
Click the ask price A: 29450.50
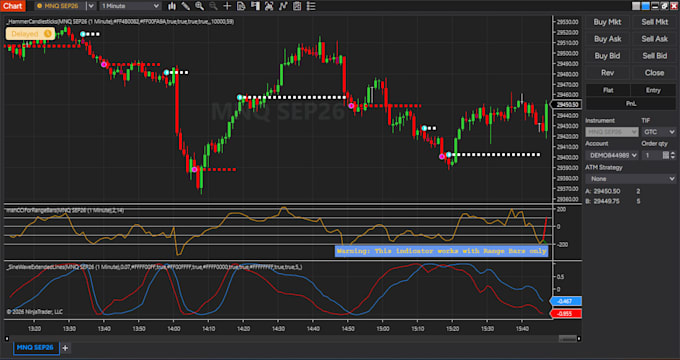pyautogui.click(x=603, y=191)
